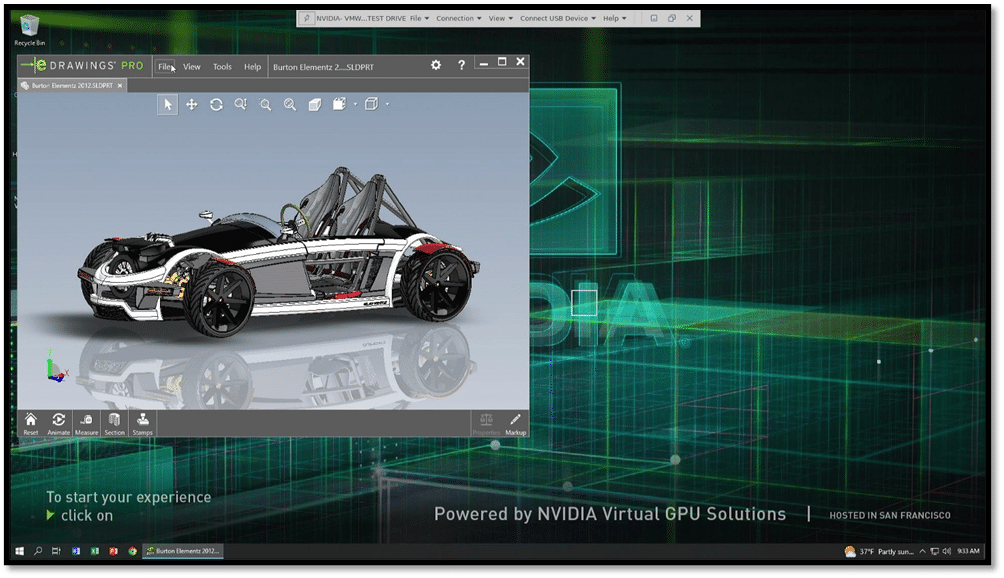Open the weather widget showing 37°F
This screenshot has width=1004, height=578.
coord(879,551)
